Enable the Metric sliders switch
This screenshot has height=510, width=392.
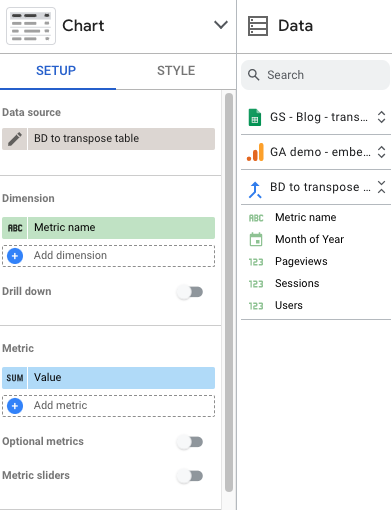(x=190, y=476)
